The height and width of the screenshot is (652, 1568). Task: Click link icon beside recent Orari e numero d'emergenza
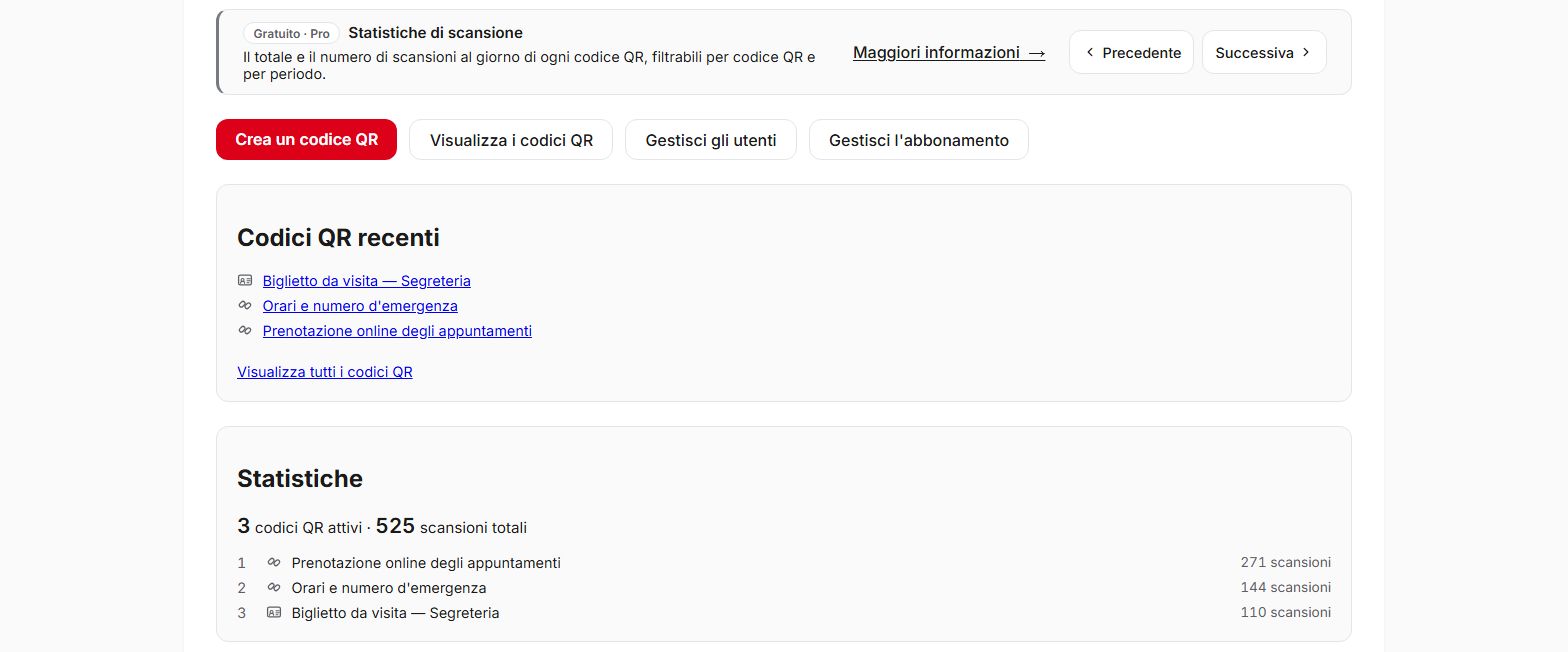[x=245, y=305]
